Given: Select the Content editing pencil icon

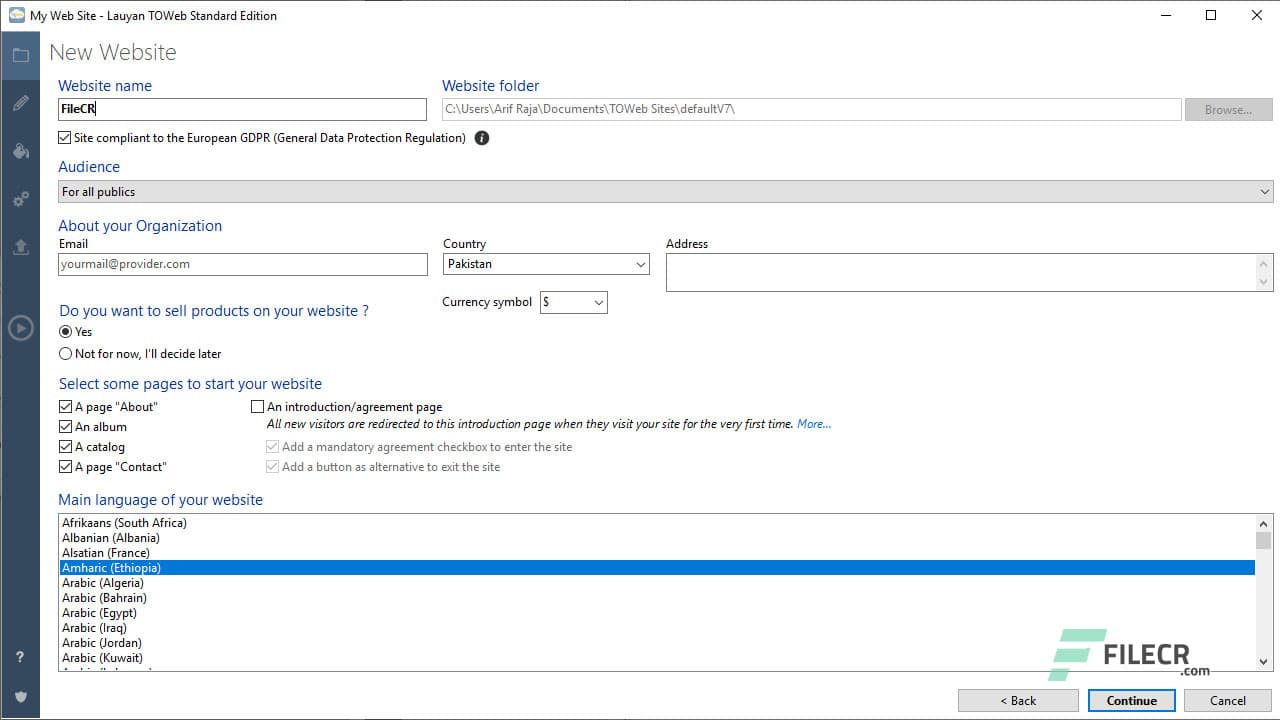Looking at the screenshot, I should point(20,103).
